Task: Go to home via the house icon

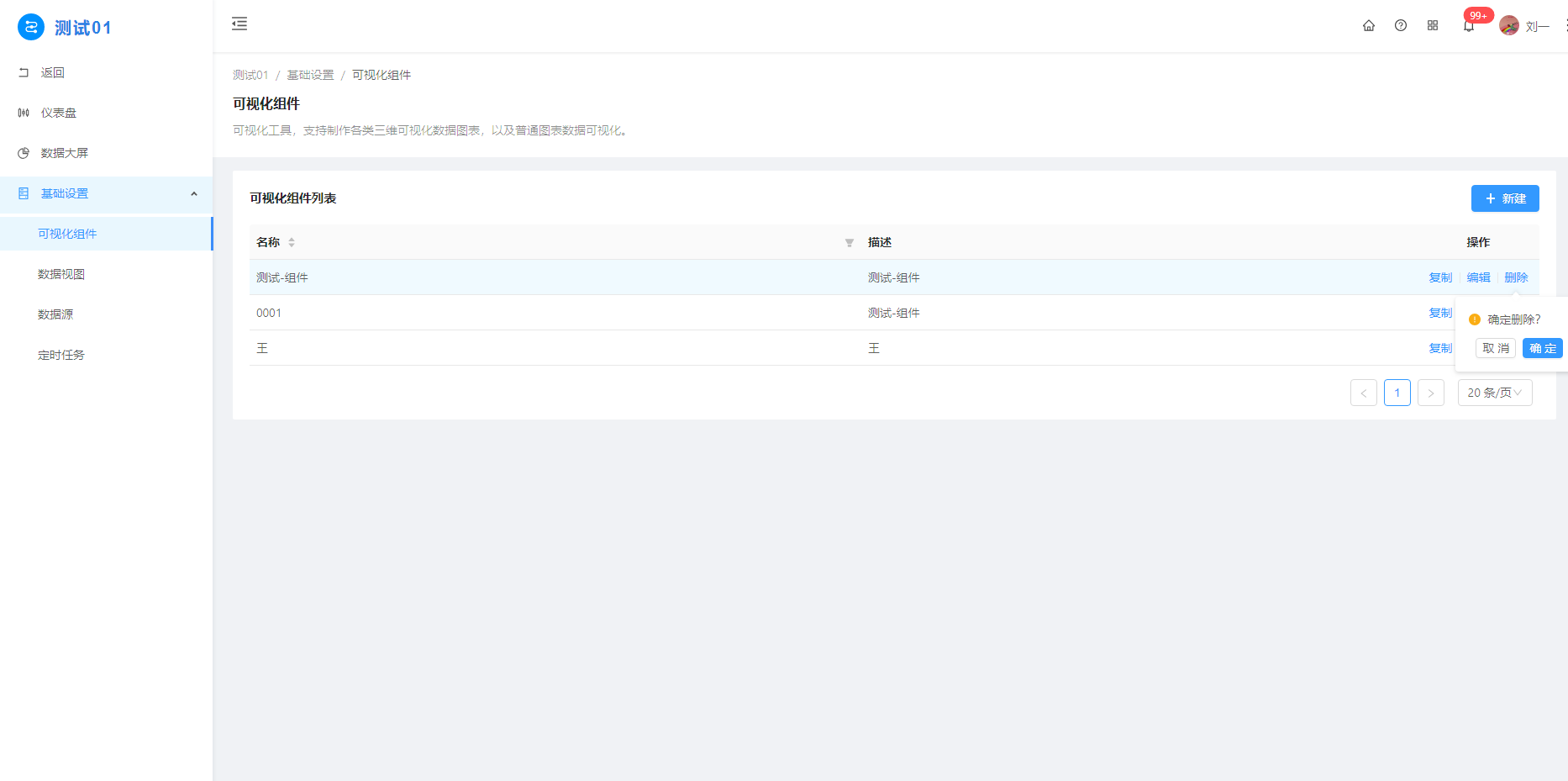Action: click(x=1369, y=26)
